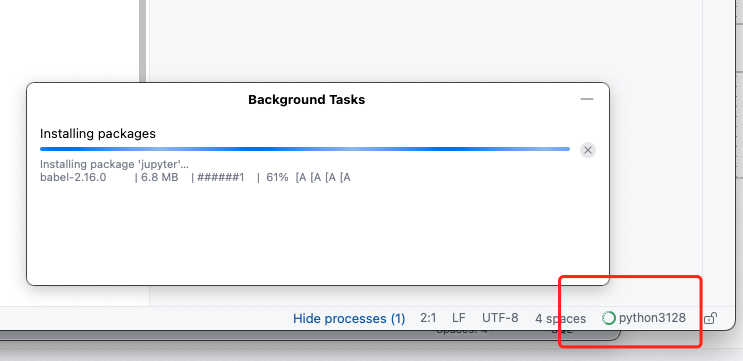
Task: Click the blue installation progress bar
Action: pyautogui.click(x=305, y=149)
